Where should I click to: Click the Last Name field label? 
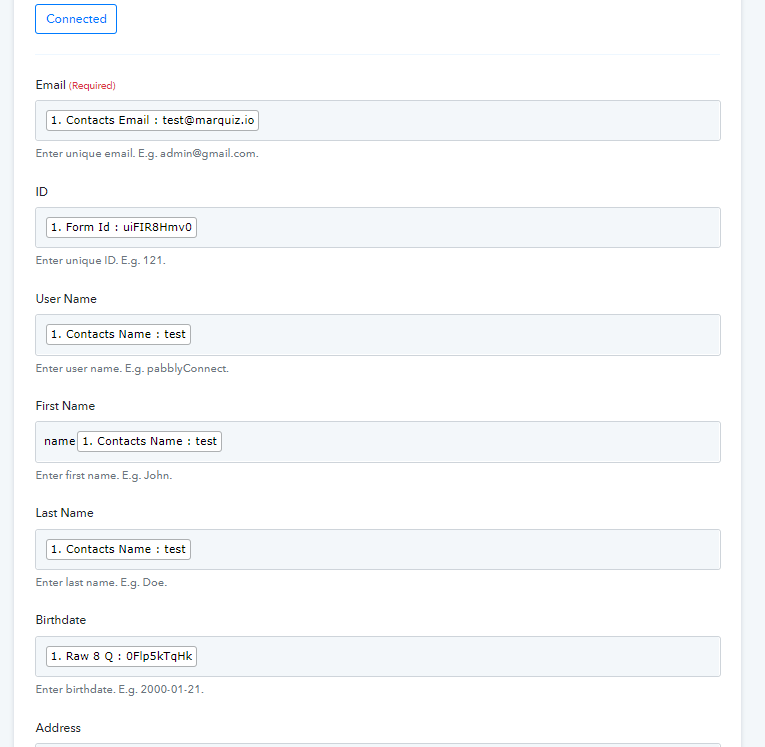pos(64,513)
